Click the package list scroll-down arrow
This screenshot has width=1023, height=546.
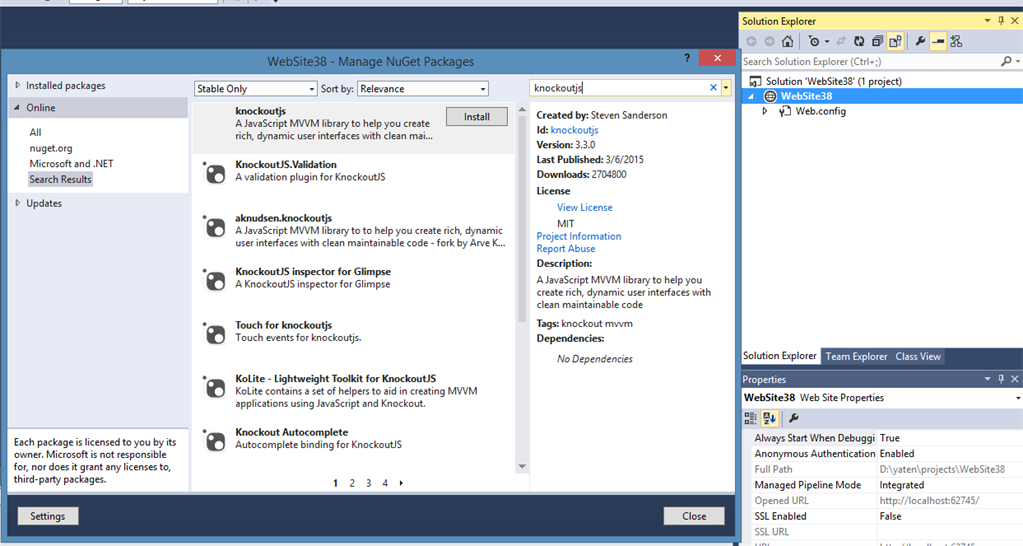522,466
